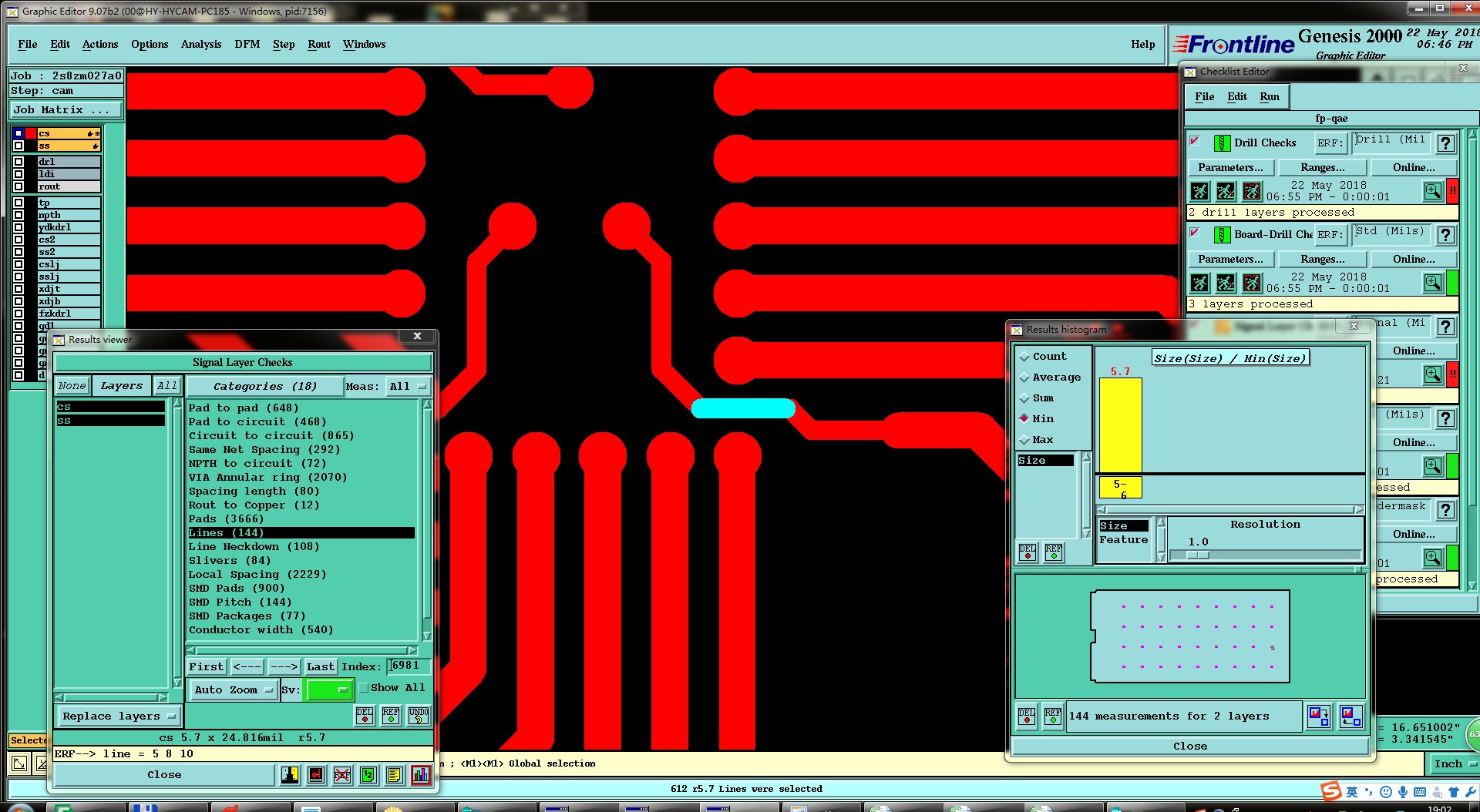Select Average radio option

click(1024, 377)
